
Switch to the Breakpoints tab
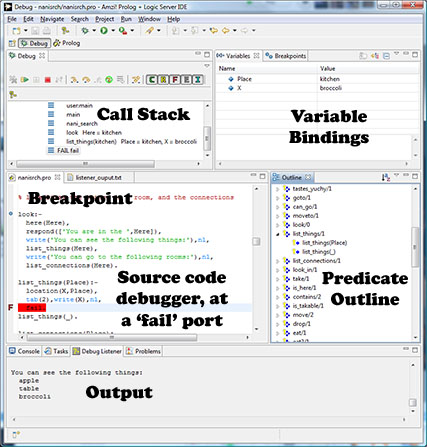[x=286, y=56]
